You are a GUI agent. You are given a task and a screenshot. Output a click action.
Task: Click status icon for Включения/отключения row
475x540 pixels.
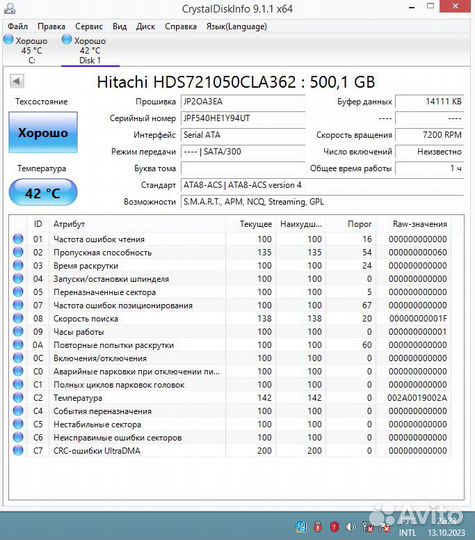(x=18, y=358)
